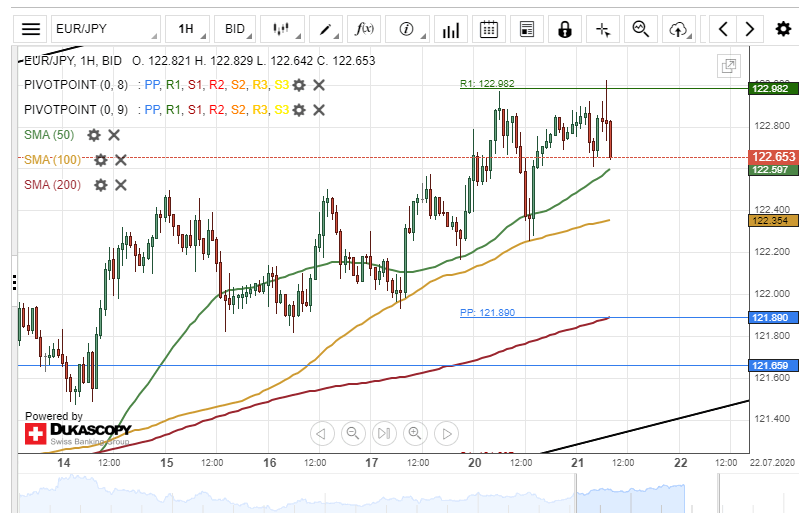Open the EUR/JPY instrument selector
This screenshot has height=518, width=801.
[x=105, y=29]
